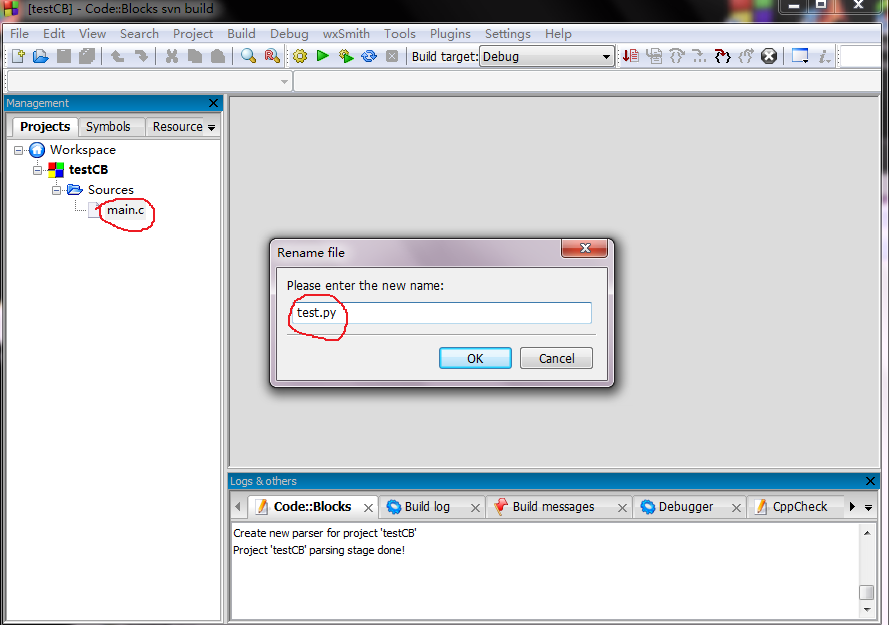
Task: Close the Code::Blocks log tab
Action: (368, 508)
